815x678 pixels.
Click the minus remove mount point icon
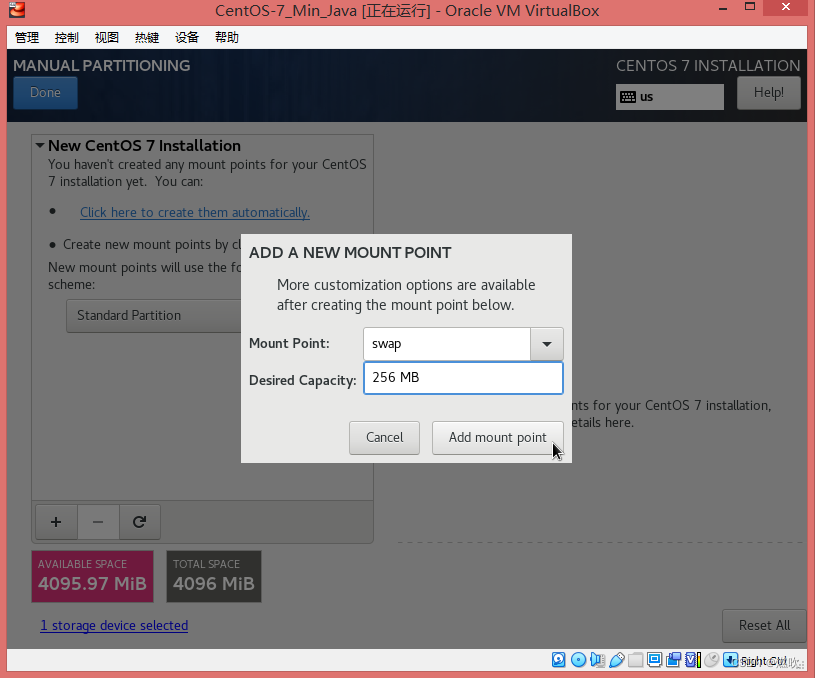coord(98,521)
